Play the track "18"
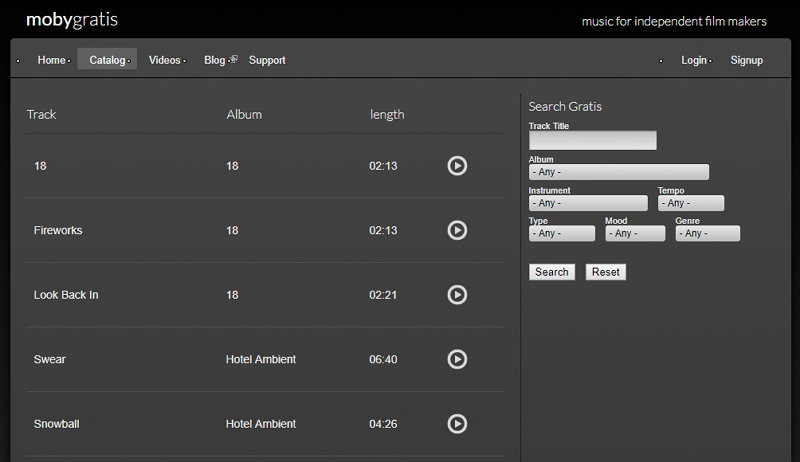 click(456, 166)
